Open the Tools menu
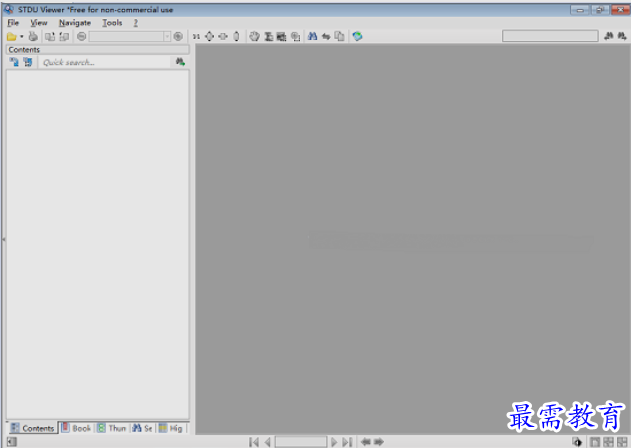The image size is (631, 448). (x=112, y=23)
